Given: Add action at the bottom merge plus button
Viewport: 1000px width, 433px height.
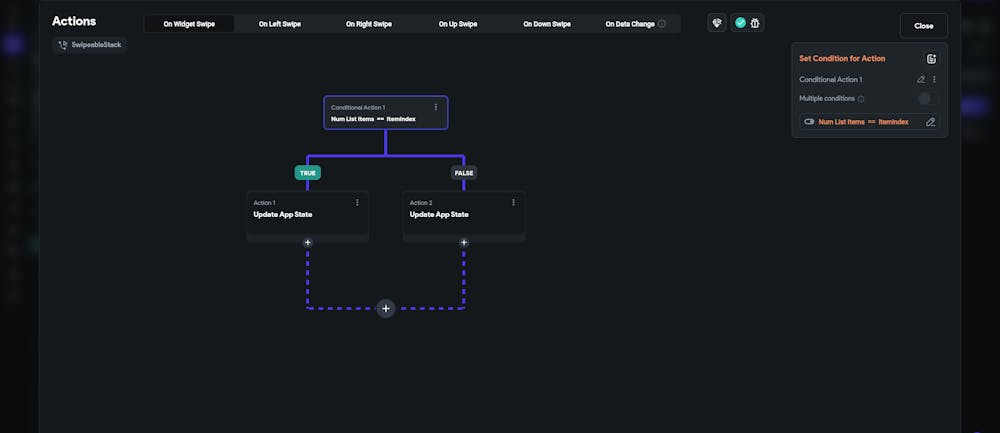Looking at the screenshot, I should tap(386, 308).
